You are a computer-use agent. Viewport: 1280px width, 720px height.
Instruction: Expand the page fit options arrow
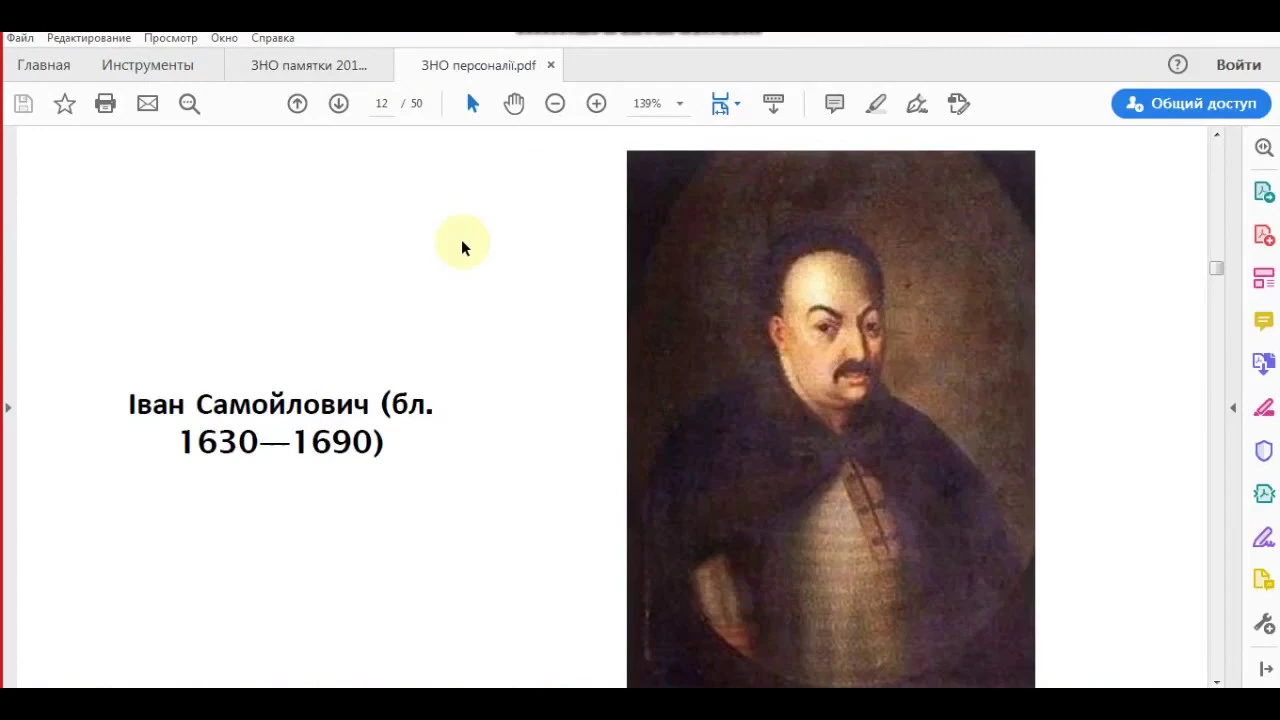click(x=737, y=103)
